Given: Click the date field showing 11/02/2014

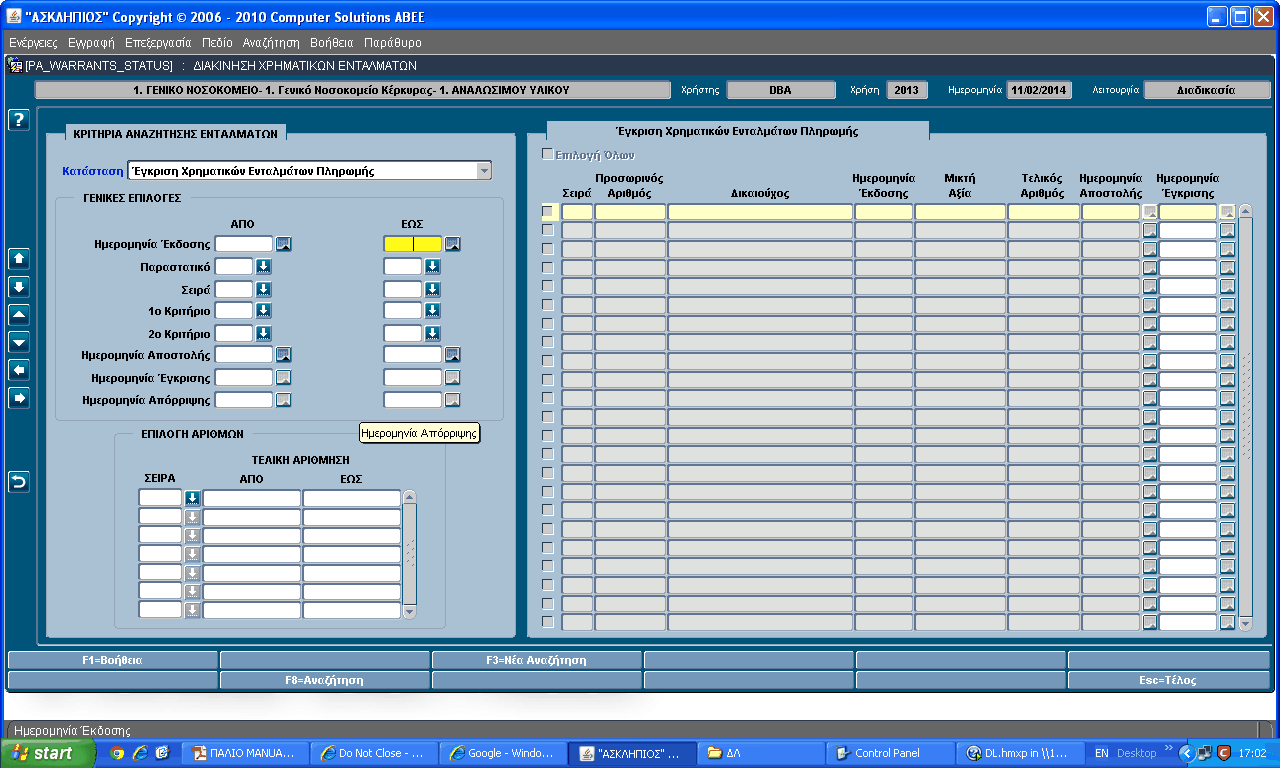Looking at the screenshot, I should [1039, 90].
